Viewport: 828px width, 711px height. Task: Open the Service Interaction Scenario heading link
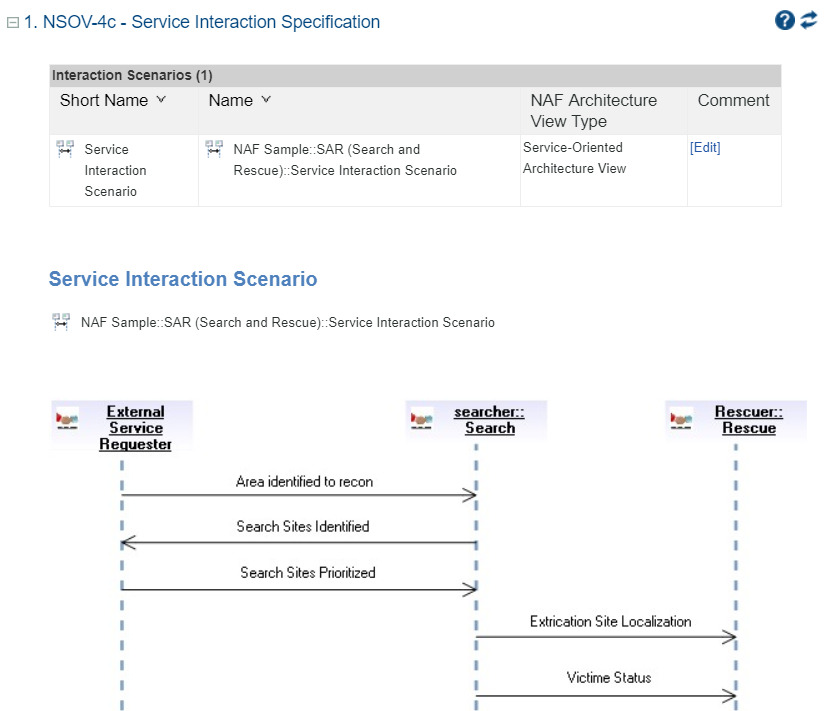tap(183, 279)
